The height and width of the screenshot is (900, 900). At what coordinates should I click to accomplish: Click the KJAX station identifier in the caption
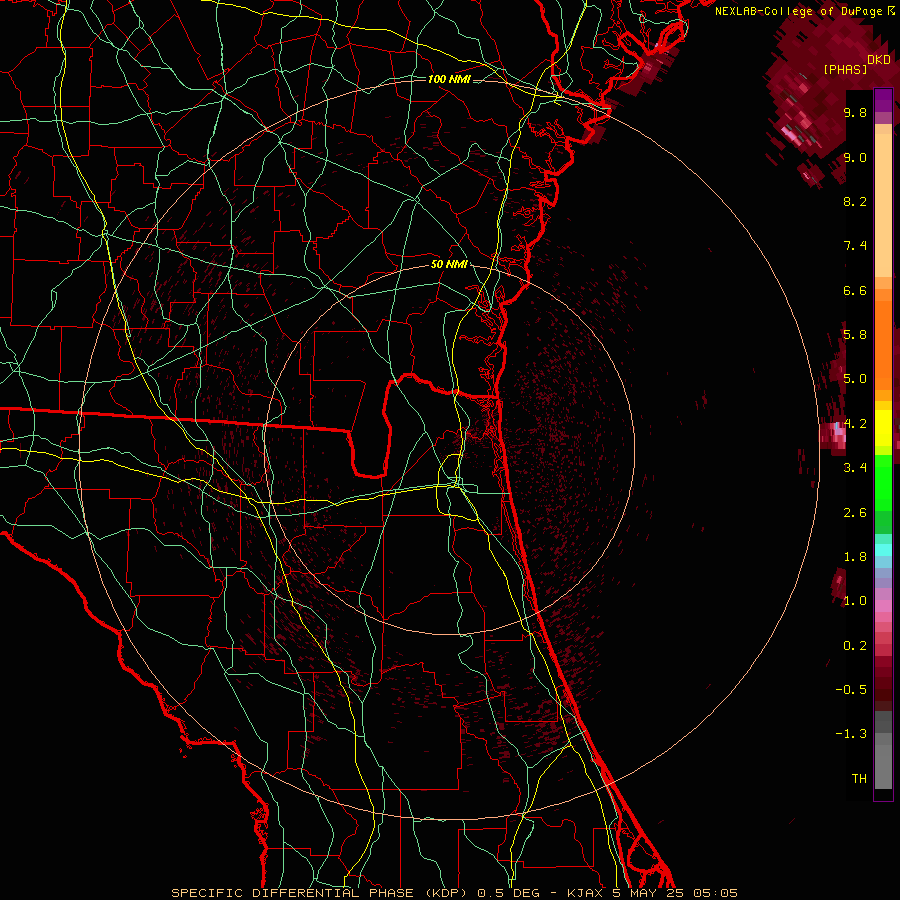[585, 893]
